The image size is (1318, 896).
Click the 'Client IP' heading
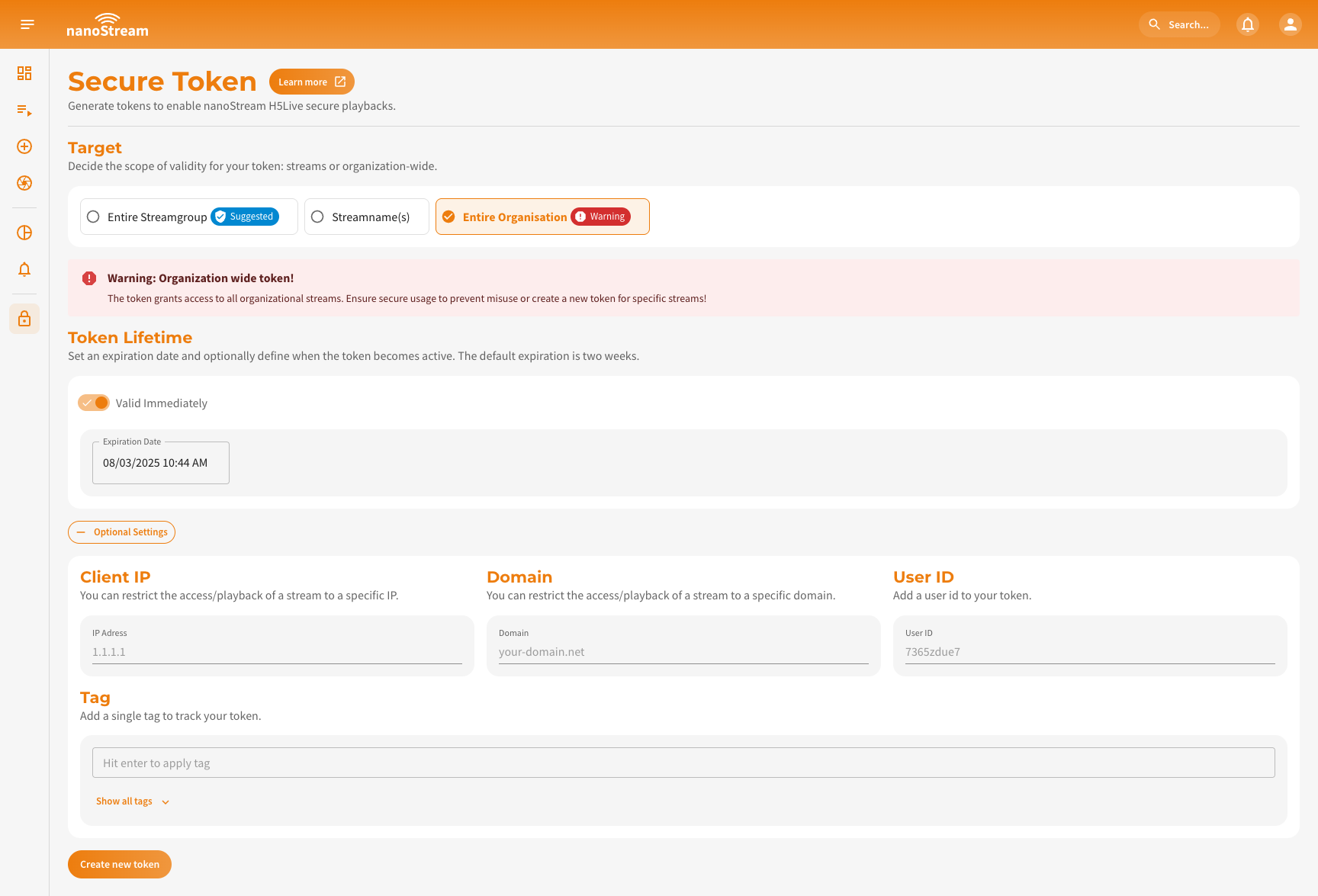coord(115,577)
